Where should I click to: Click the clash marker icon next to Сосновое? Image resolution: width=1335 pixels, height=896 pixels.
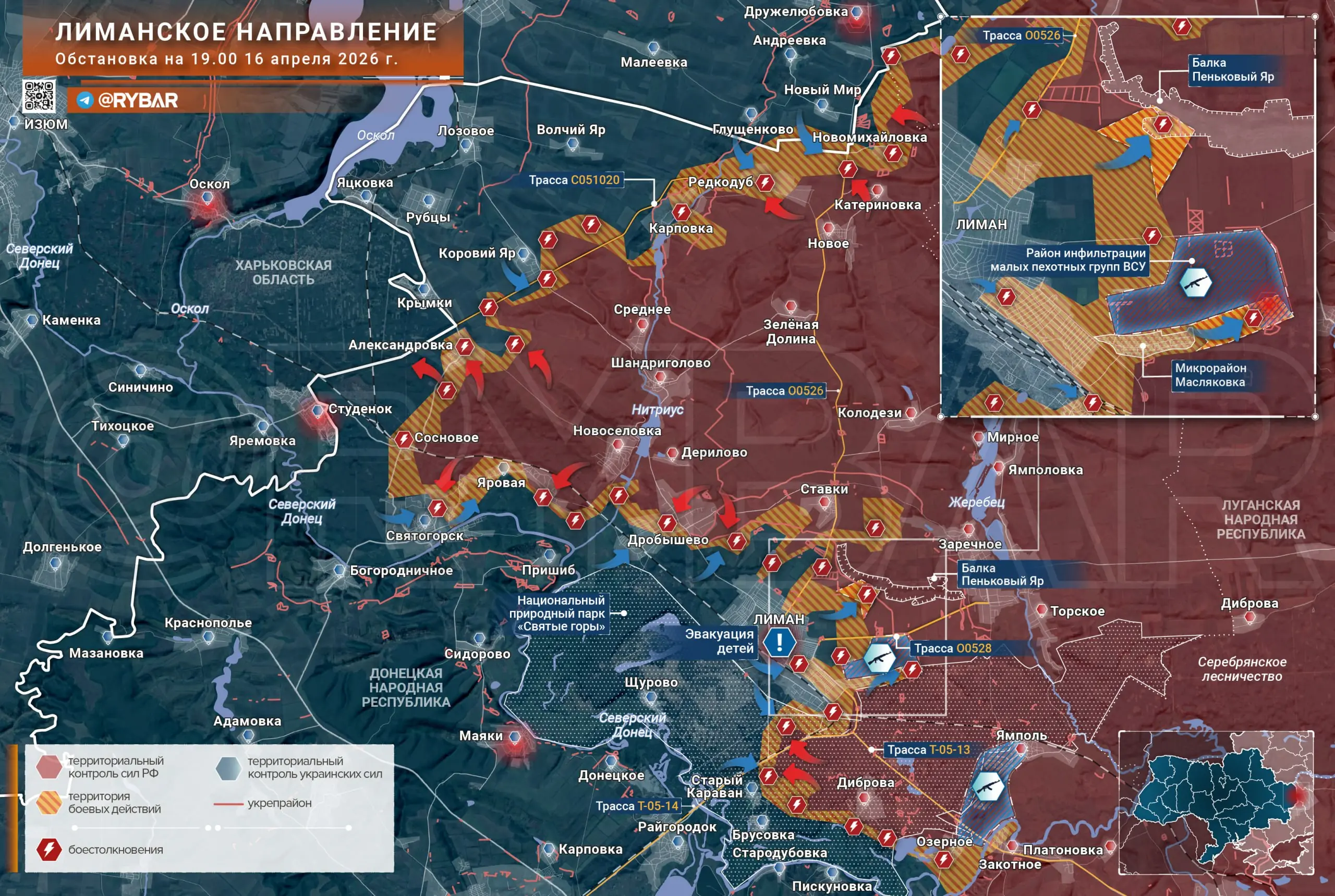404,439
